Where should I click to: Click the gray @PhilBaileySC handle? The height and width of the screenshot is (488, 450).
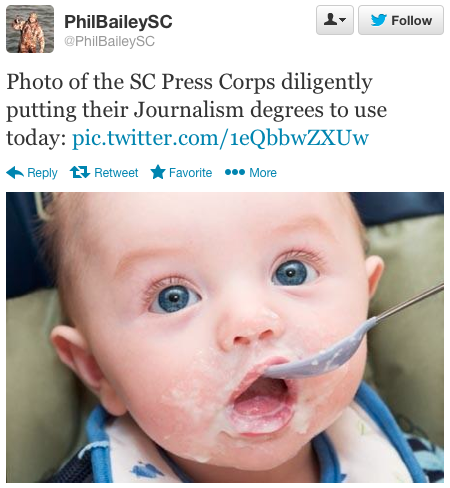click(x=109, y=41)
